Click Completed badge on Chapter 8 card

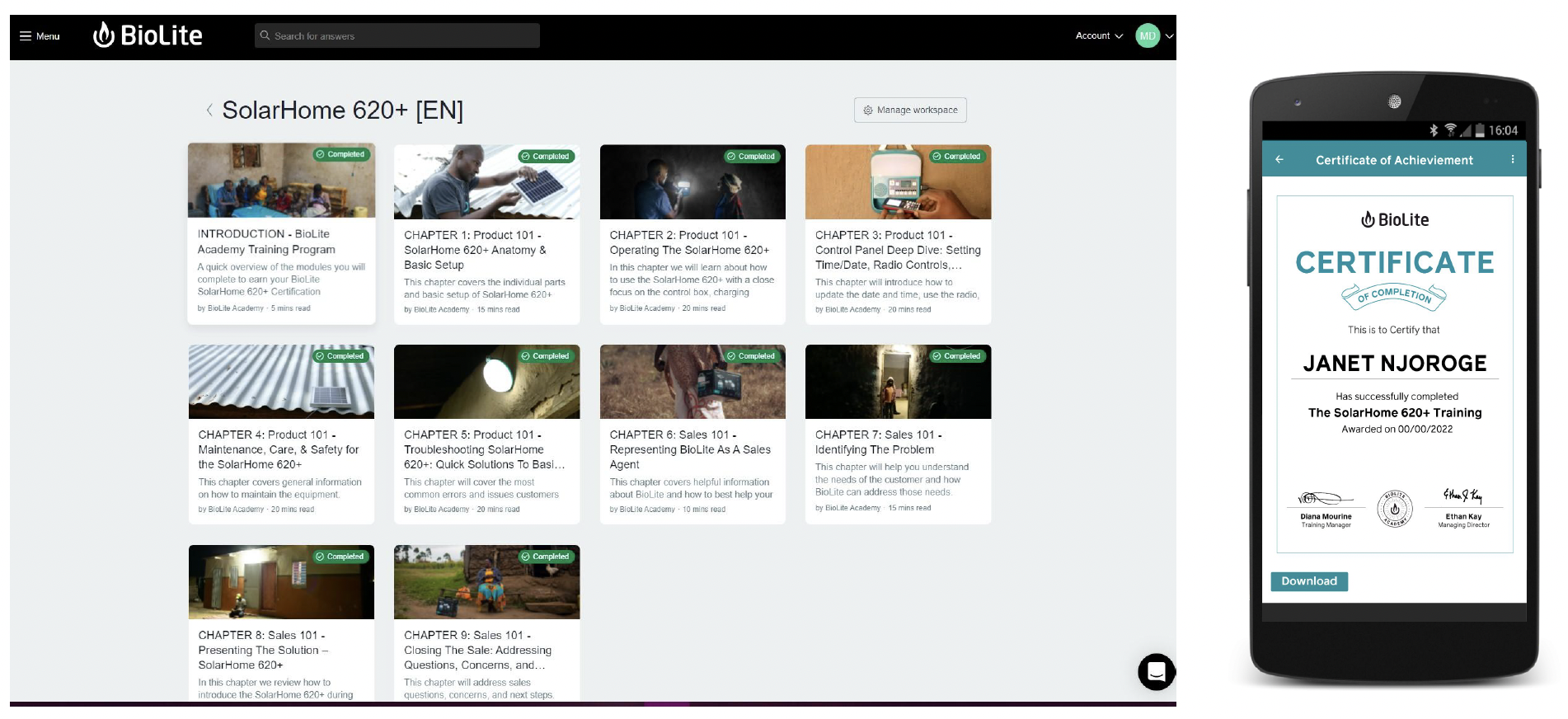click(x=340, y=557)
